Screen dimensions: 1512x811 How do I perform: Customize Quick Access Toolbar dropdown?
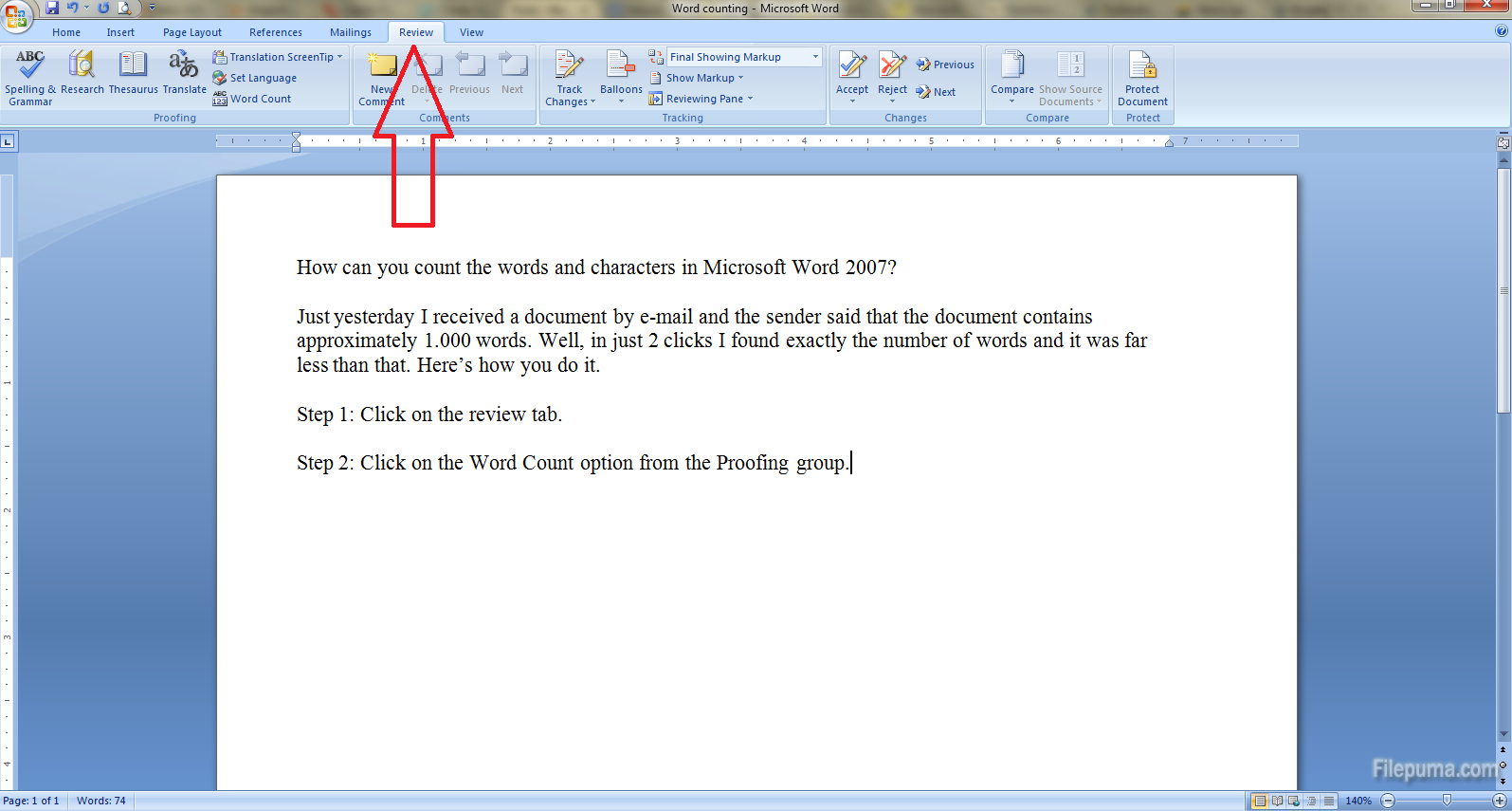coord(152,8)
